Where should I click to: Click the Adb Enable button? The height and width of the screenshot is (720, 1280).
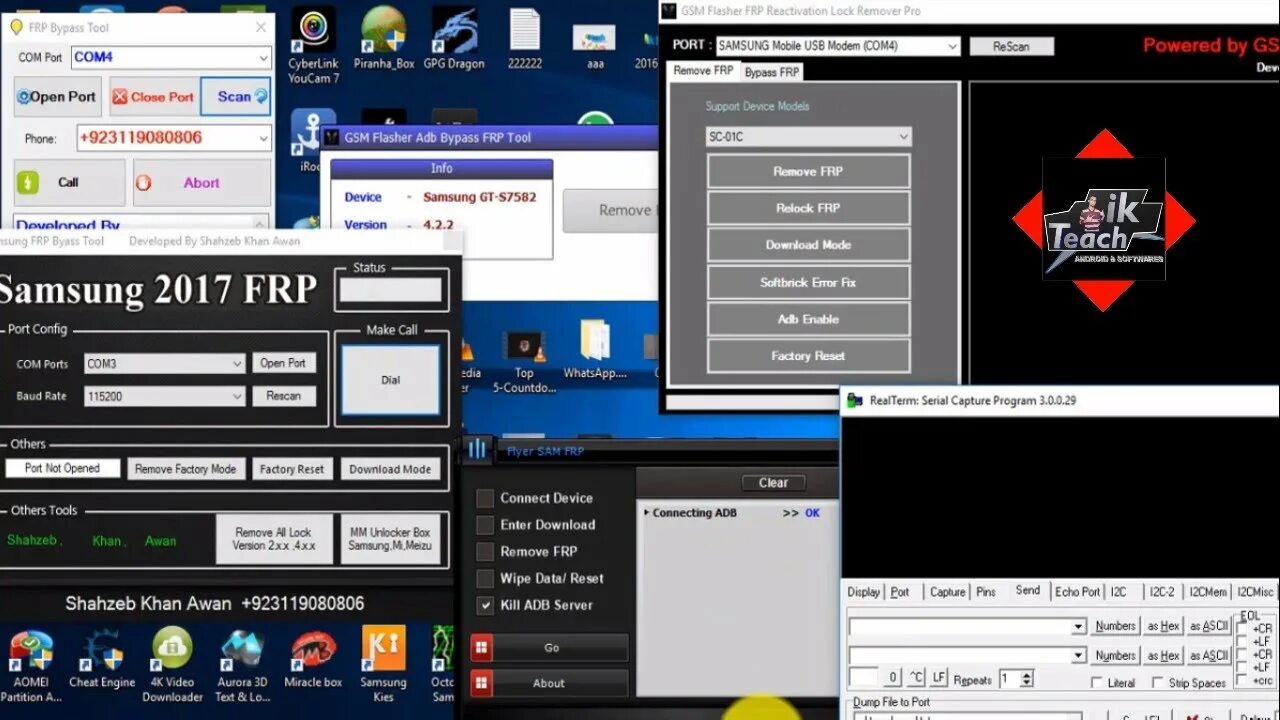pyautogui.click(x=808, y=319)
